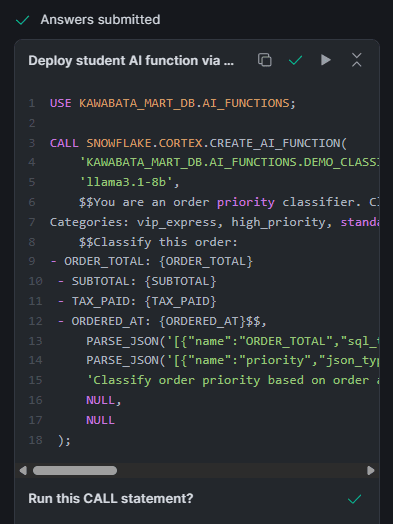Image resolution: width=393 pixels, height=524 pixels.
Task: Copy the SQL code block
Action: point(265,60)
